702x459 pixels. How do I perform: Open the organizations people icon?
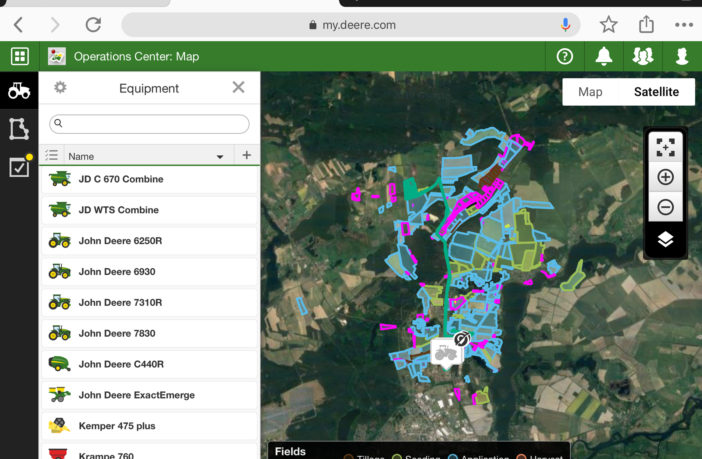(x=642, y=56)
